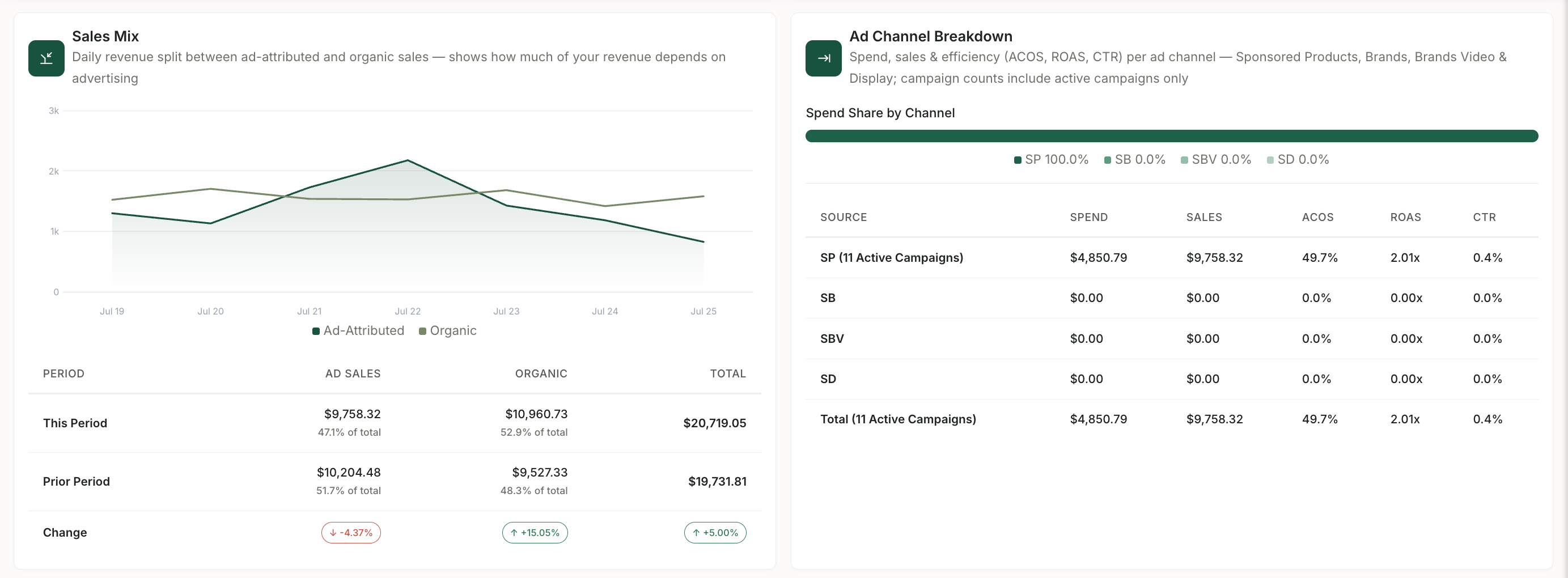Select the SB 0.0% legend entry
Screen dimensions: 1568x578
pos(1134,159)
